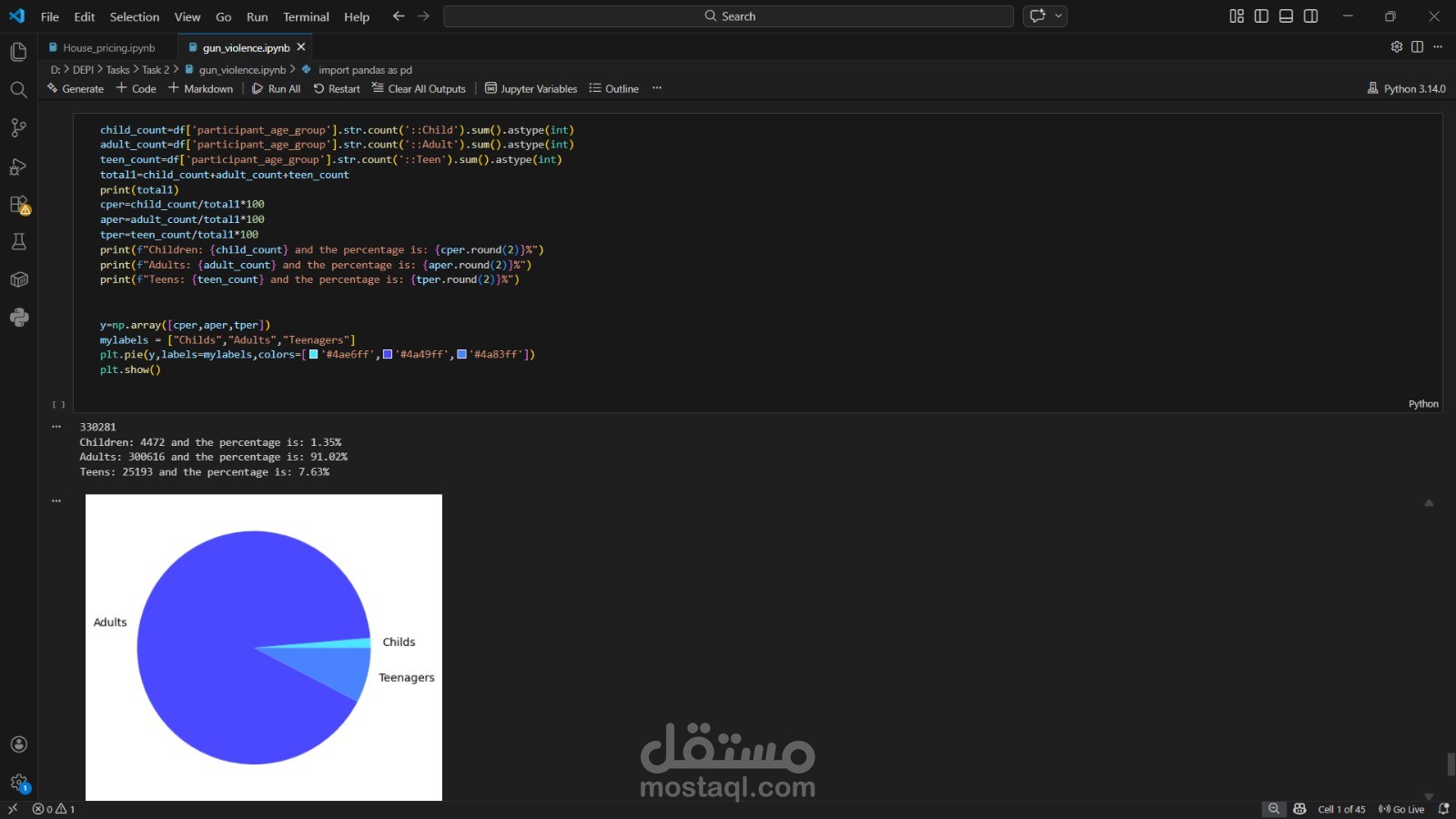Add a new Code cell

click(x=136, y=88)
